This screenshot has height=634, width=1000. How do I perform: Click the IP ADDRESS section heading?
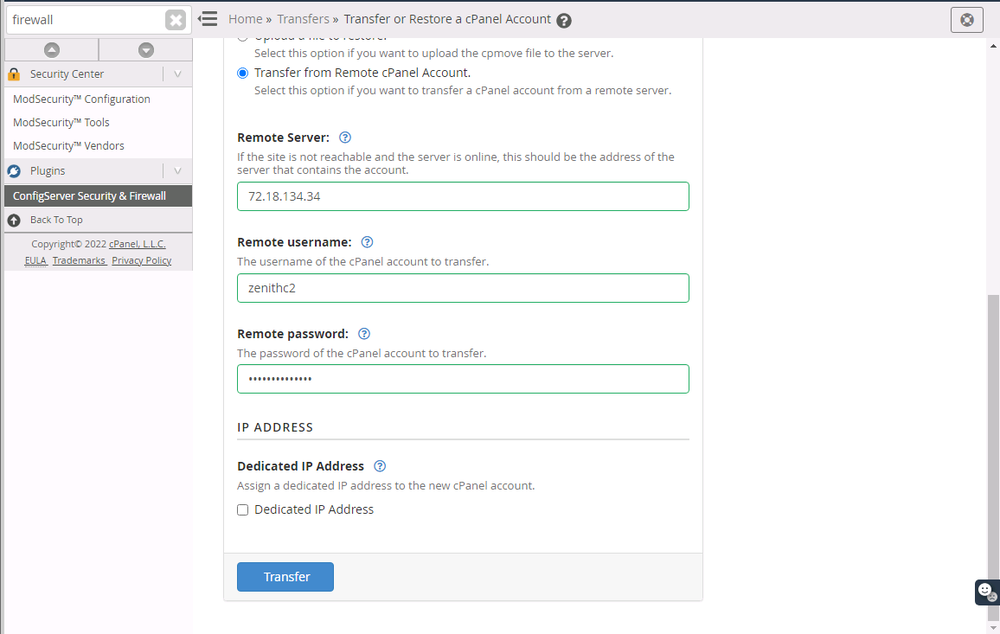(275, 427)
